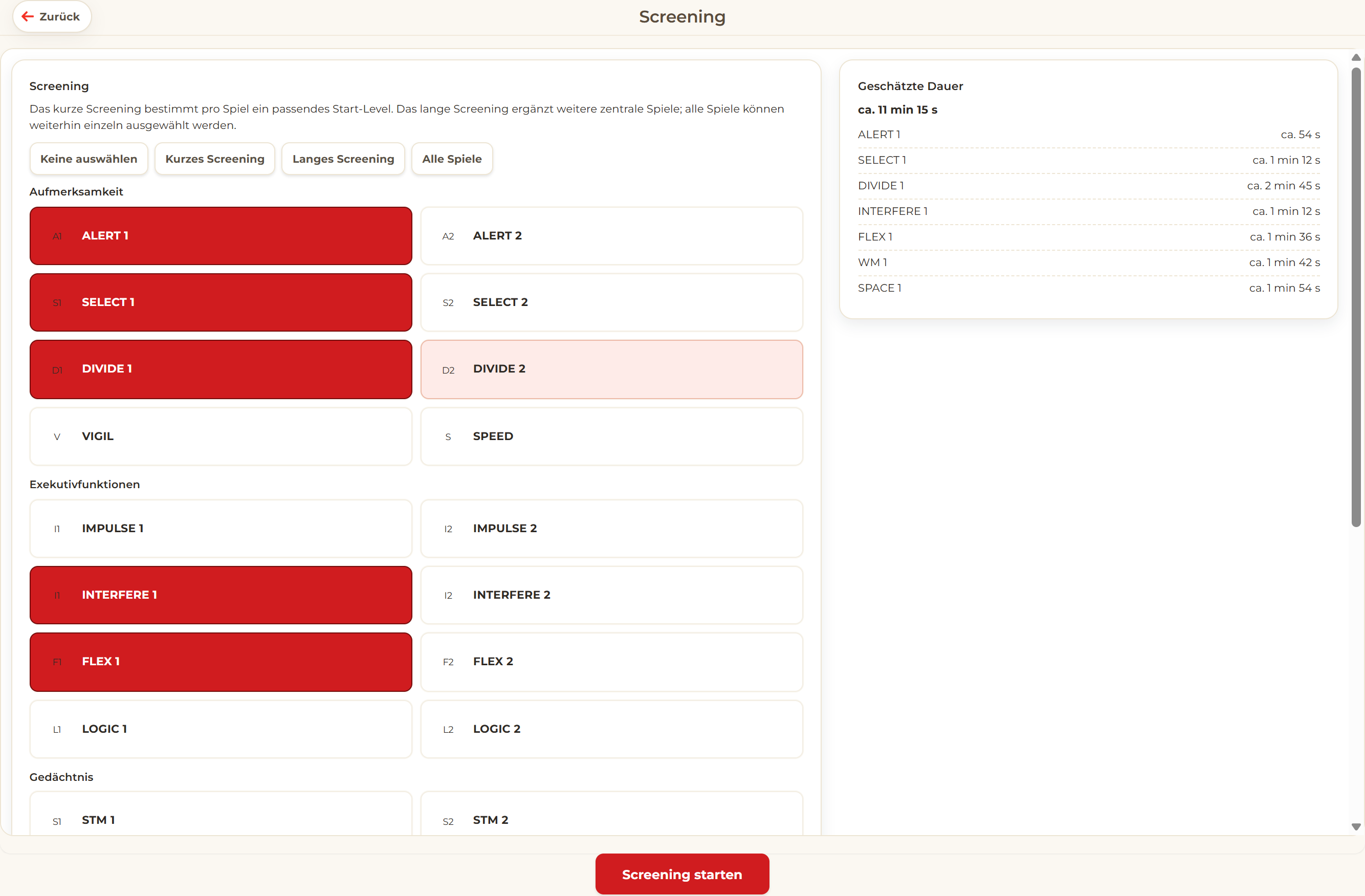Choose the Langes Screening preset

point(343,159)
